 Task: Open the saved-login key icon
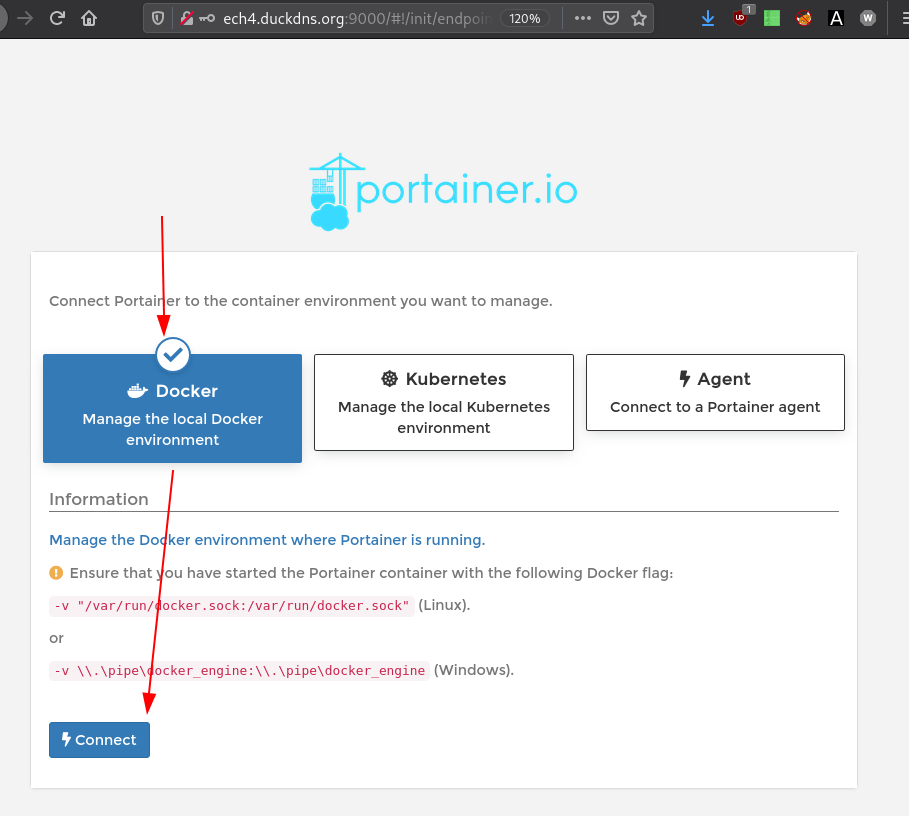(x=207, y=19)
